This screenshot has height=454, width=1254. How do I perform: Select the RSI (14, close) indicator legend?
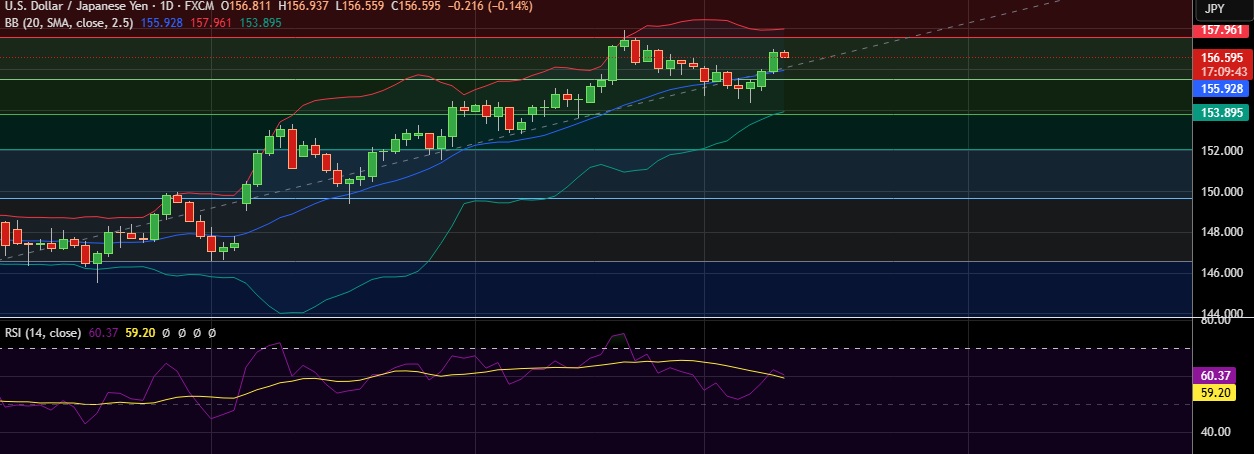click(42, 332)
